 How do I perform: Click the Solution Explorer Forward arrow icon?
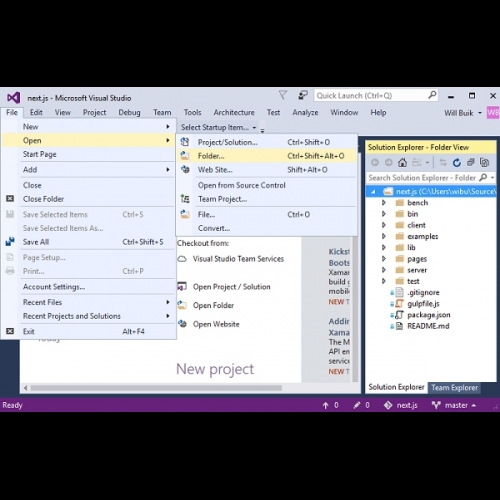point(389,162)
